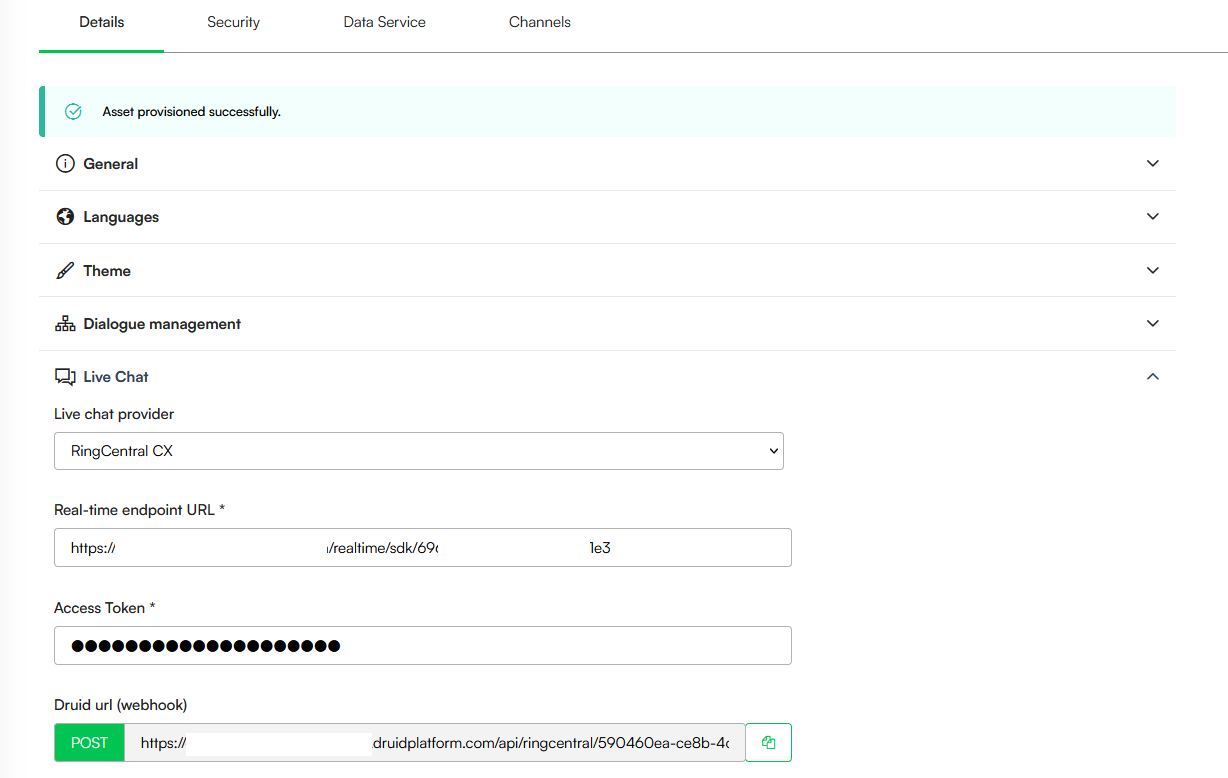Expand the General section chevron
Image resolution: width=1228 pixels, height=778 pixels.
click(1152, 164)
